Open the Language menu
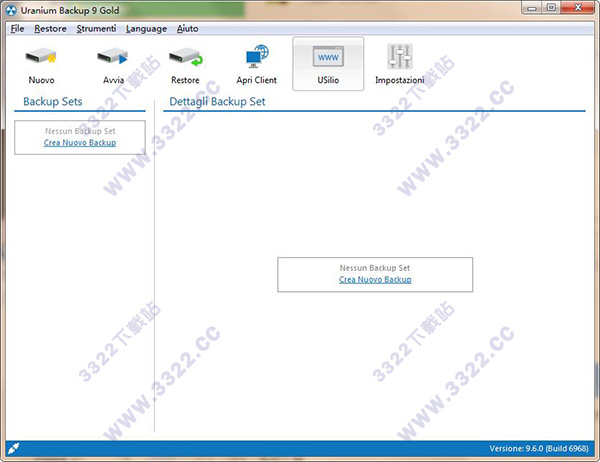 [x=146, y=29]
